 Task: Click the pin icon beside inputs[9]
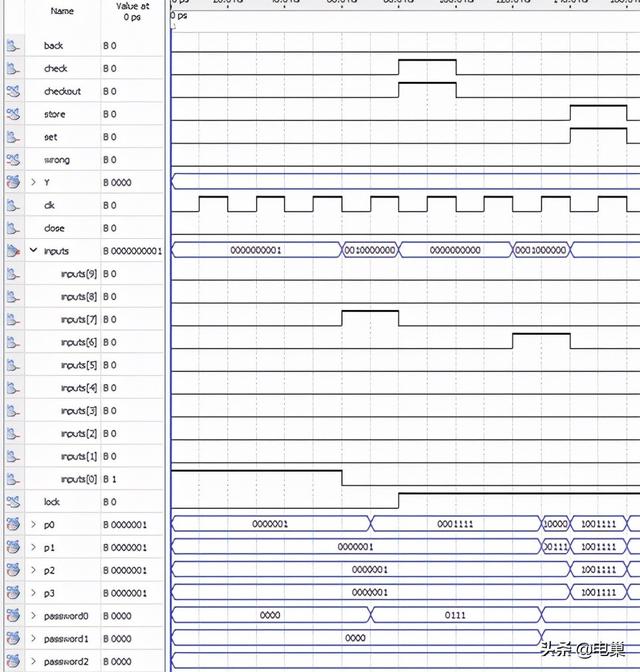(x=13, y=273)
